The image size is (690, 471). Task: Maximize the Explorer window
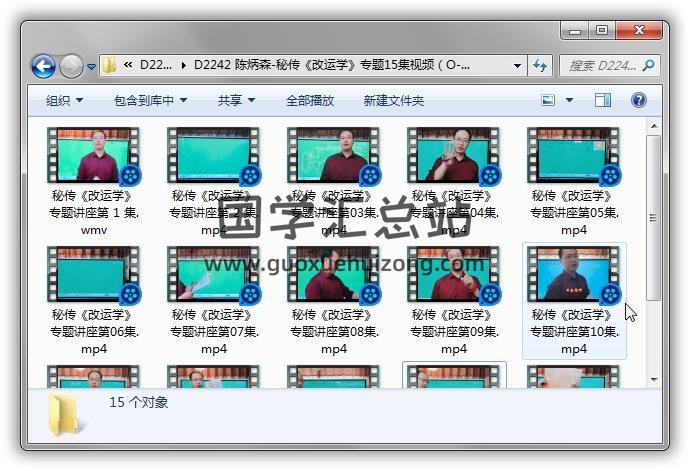(602, 31)
